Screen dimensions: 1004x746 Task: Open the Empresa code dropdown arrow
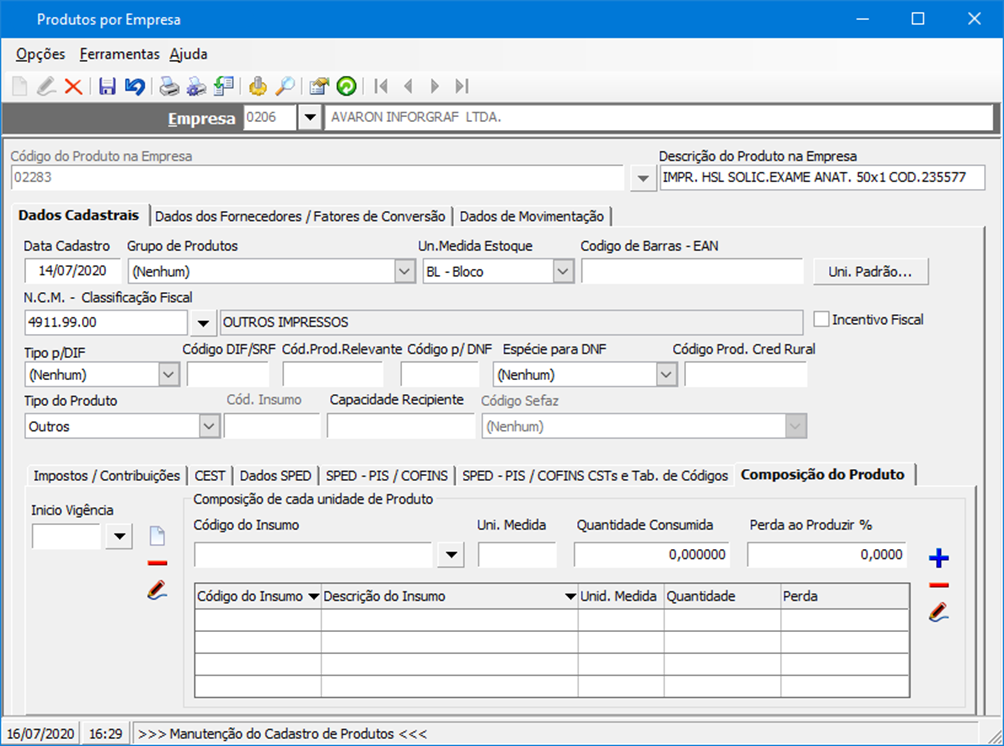tap(310, 118)
